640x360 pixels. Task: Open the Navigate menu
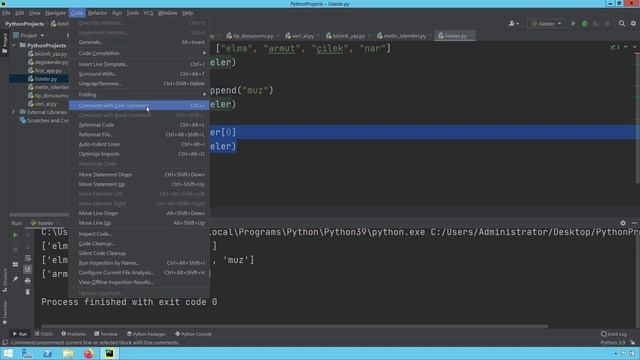tap(56, 13)
